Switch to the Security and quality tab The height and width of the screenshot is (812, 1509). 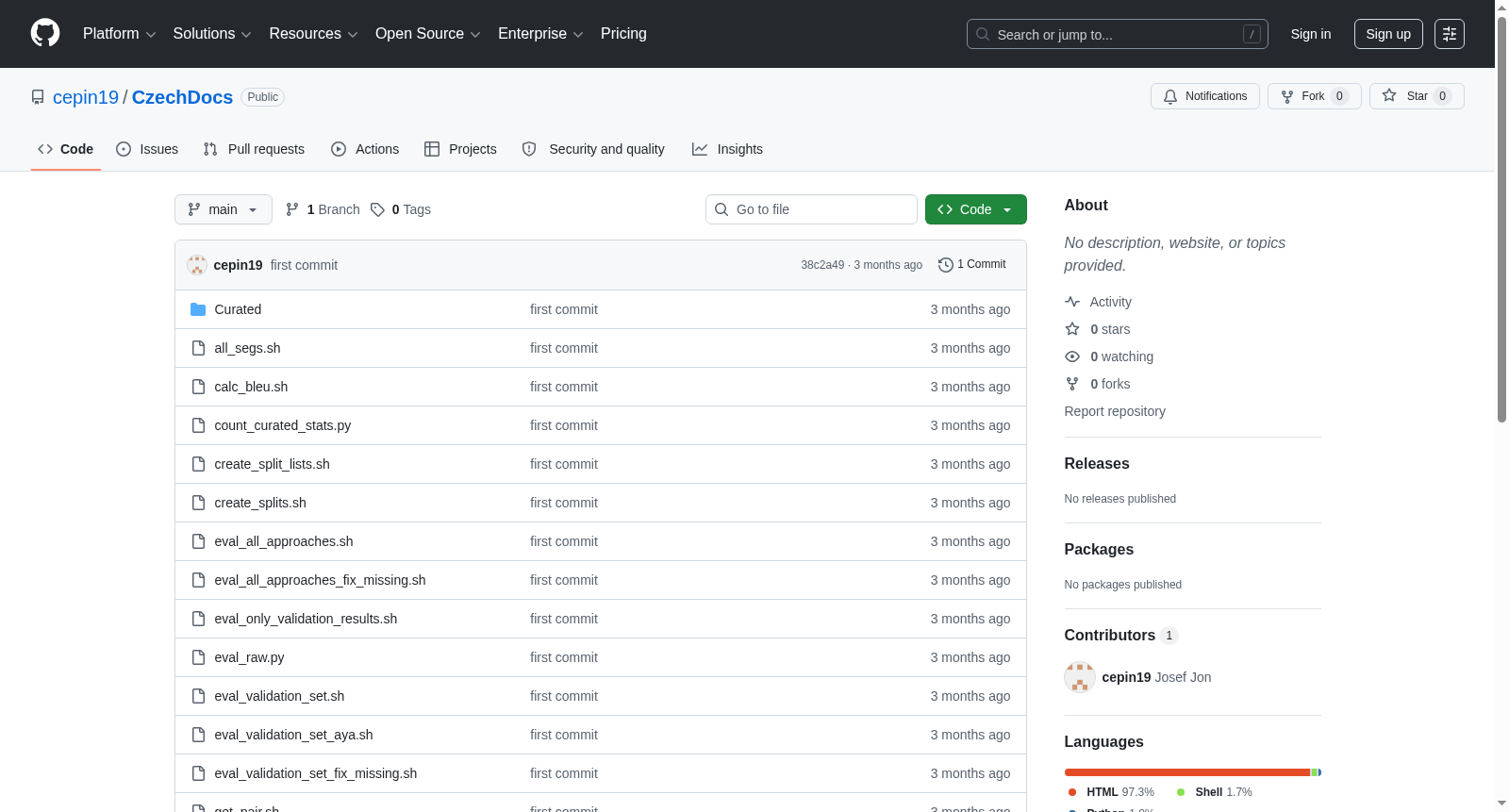pos(593,149)
